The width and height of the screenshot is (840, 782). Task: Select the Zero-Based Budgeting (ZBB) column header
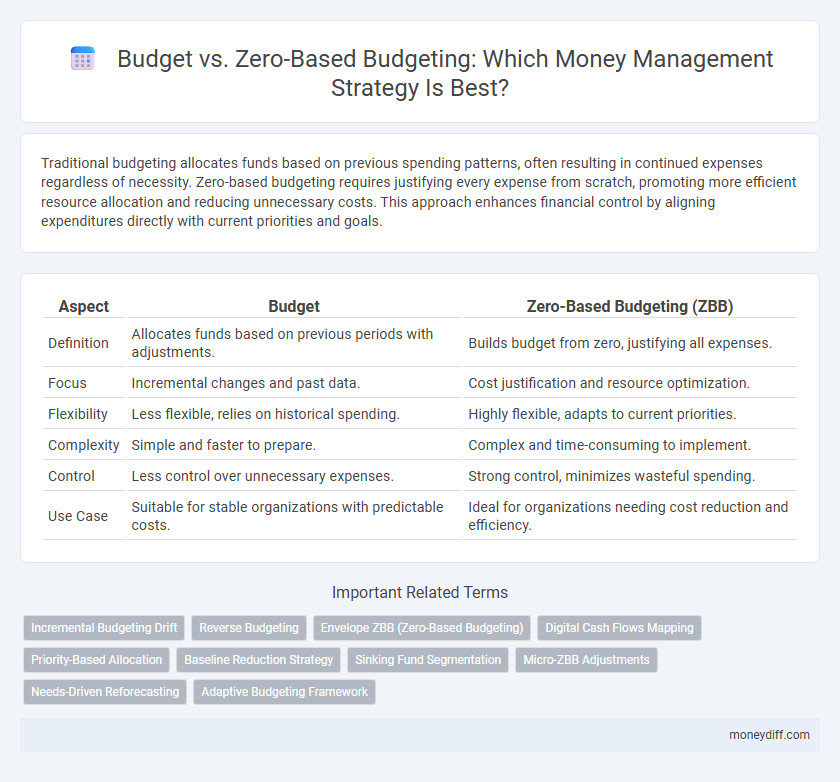630,307
